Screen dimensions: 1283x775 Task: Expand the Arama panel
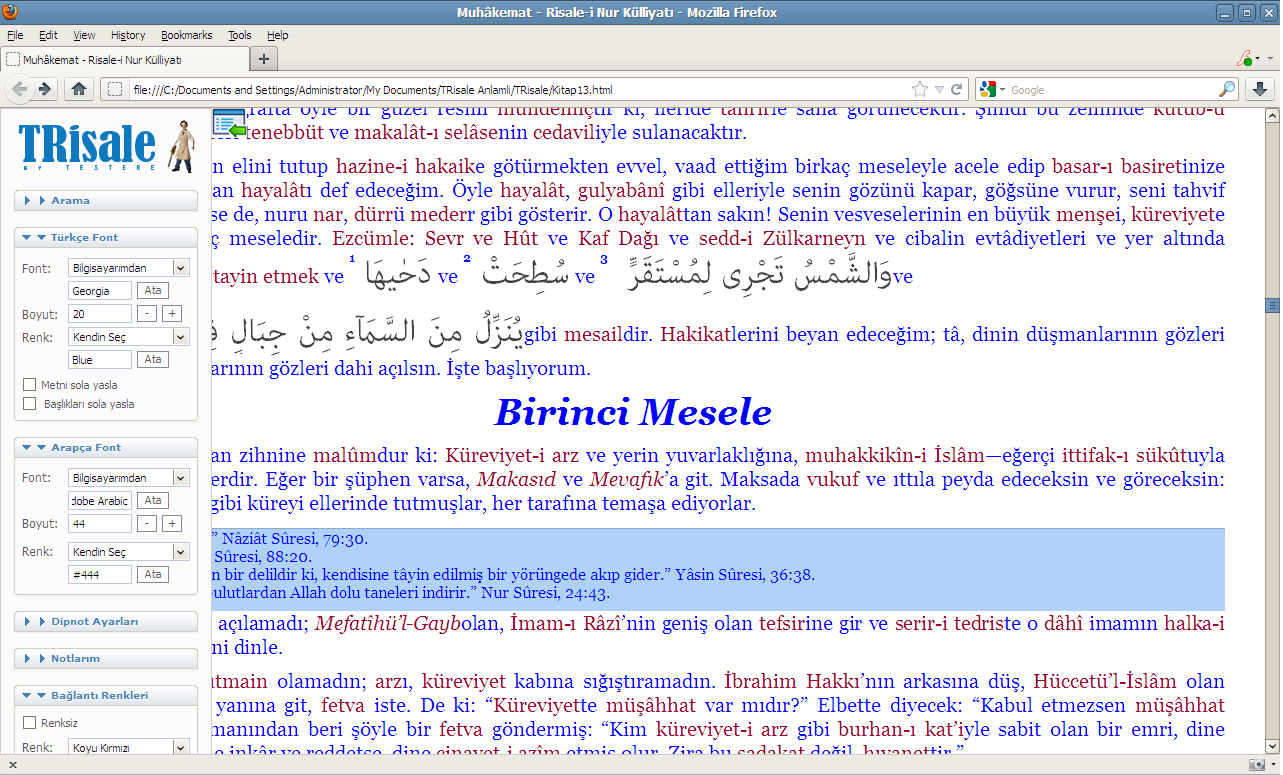(x=106, y=201)
